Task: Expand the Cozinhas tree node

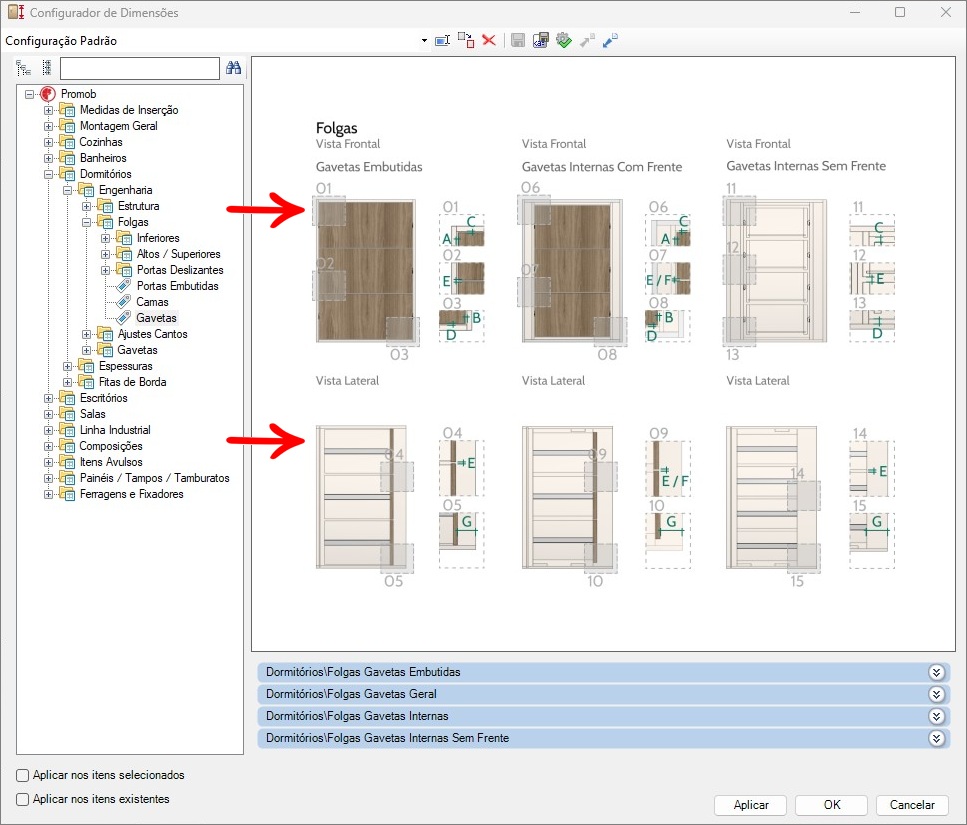Action: click(48, 142)
